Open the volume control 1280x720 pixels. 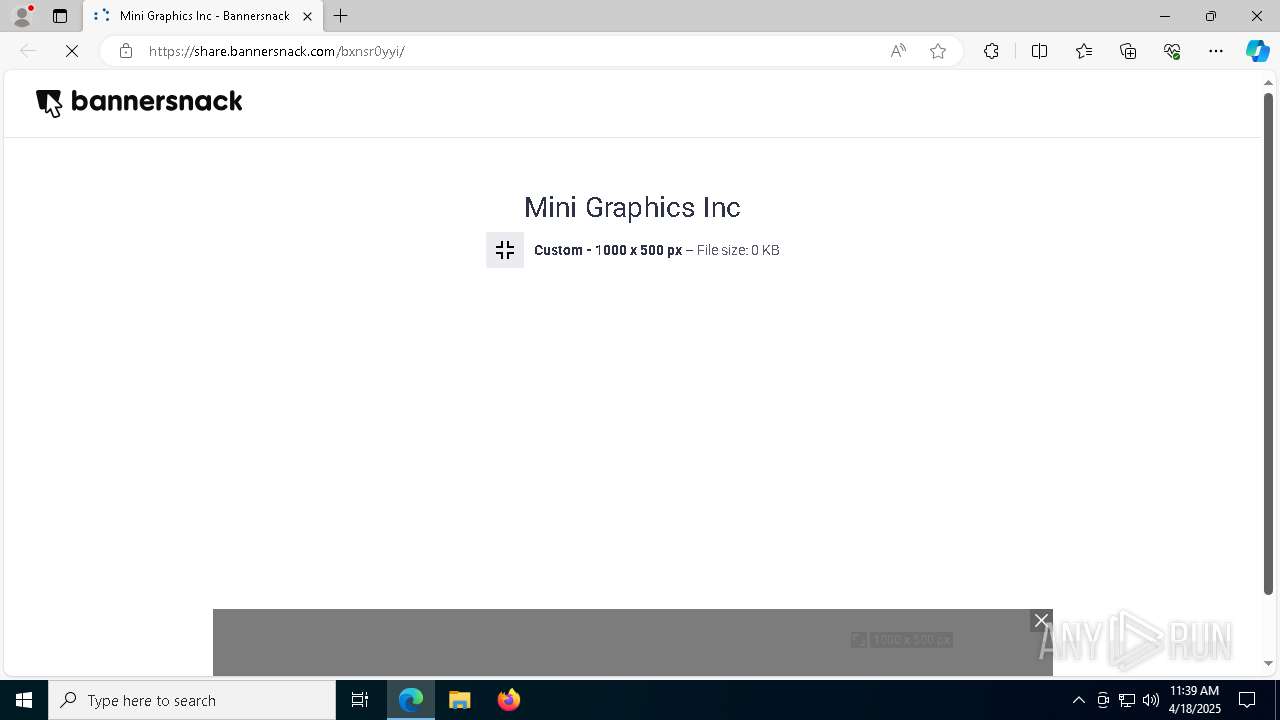(1151, 700)
